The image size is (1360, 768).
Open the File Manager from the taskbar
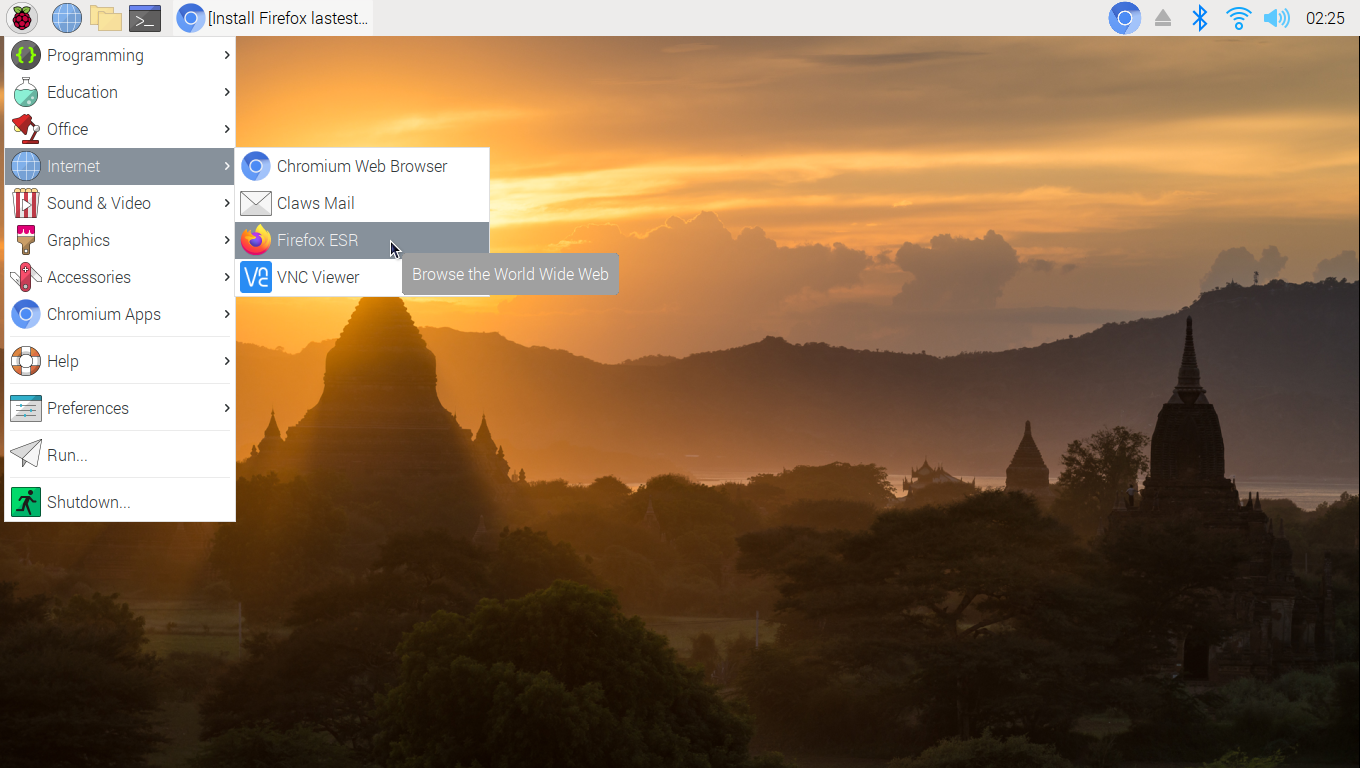(104, 17)
